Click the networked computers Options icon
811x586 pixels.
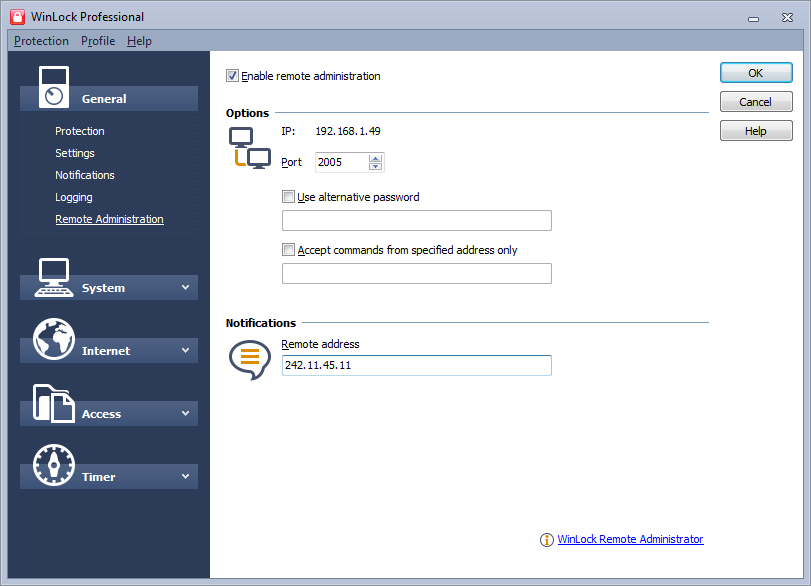250,148
